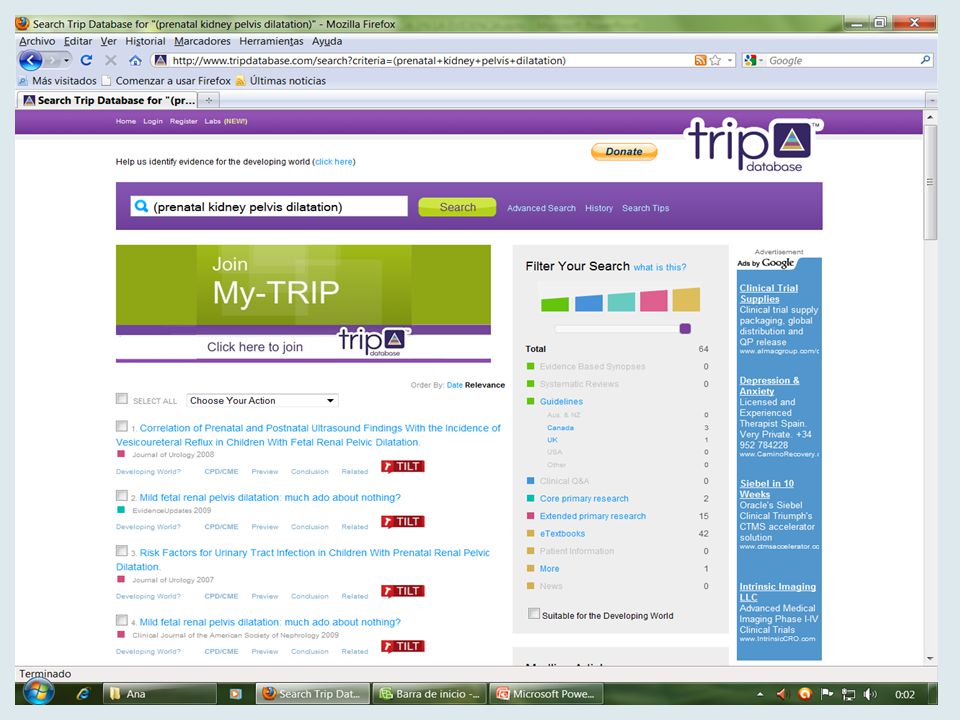Click the Join My-TRIP banner
The image size is (960, 720).
pos(303,304)
